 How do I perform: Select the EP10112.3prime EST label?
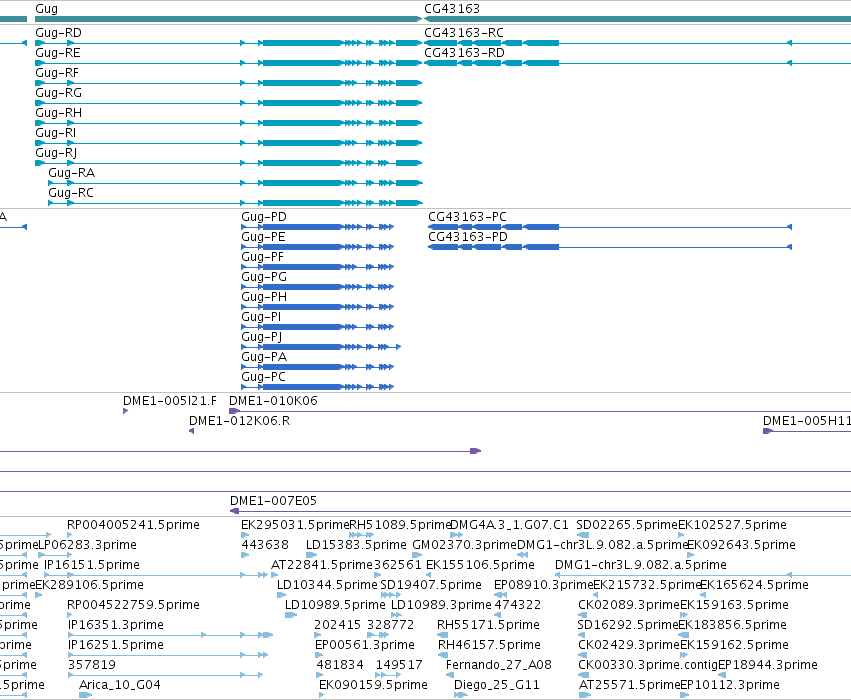[729, 685]
